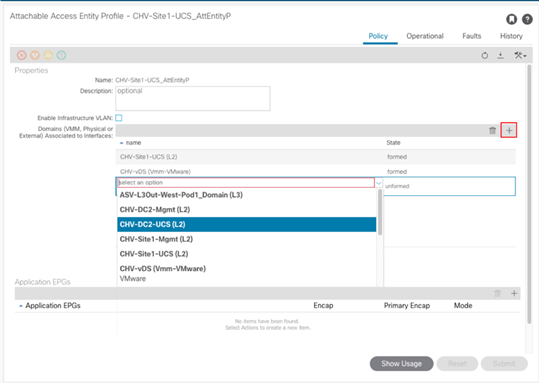The image size is (539, 383).
Task: Open the History tab
Action: tap(511, 36)
